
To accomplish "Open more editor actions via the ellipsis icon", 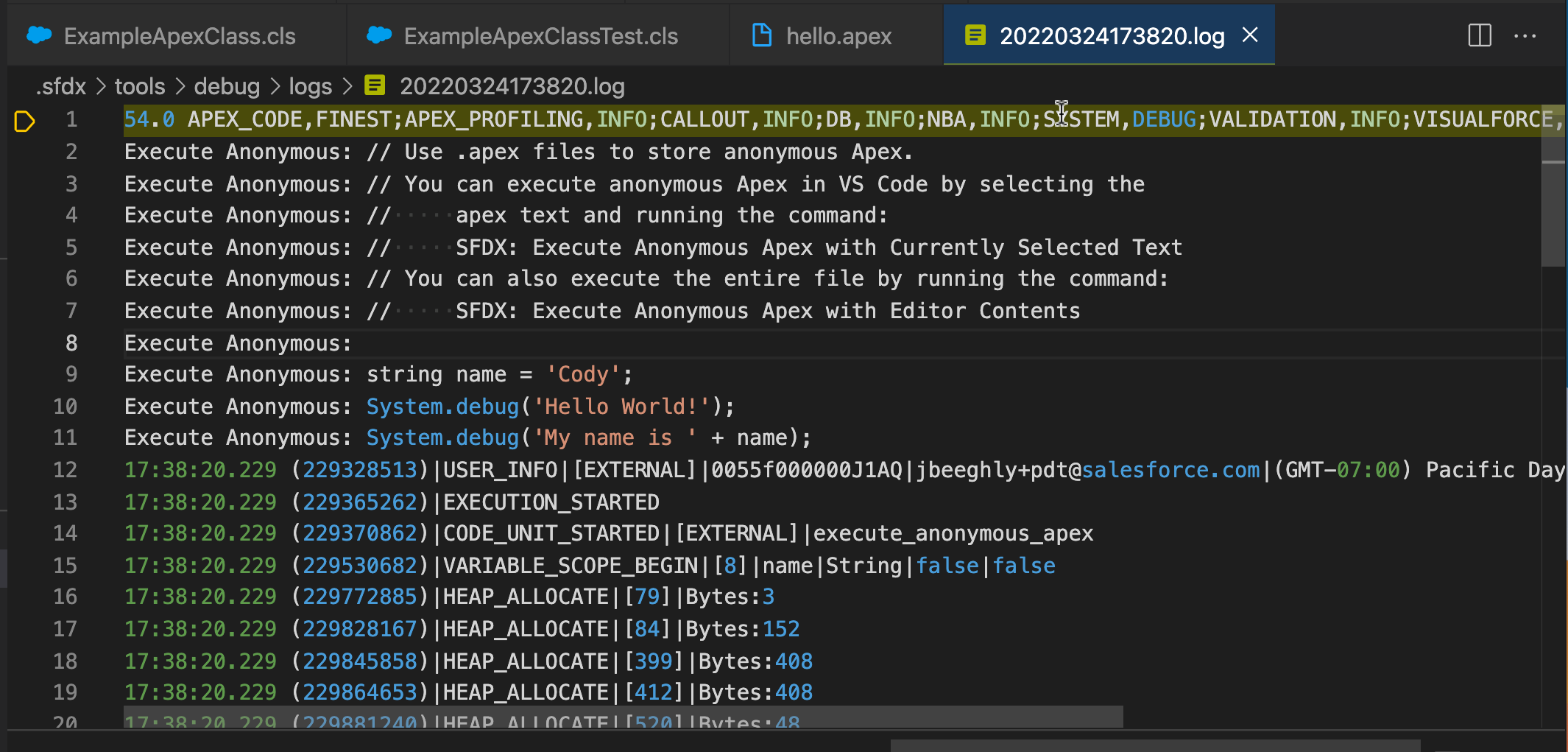I will (x=1525, y=36).
